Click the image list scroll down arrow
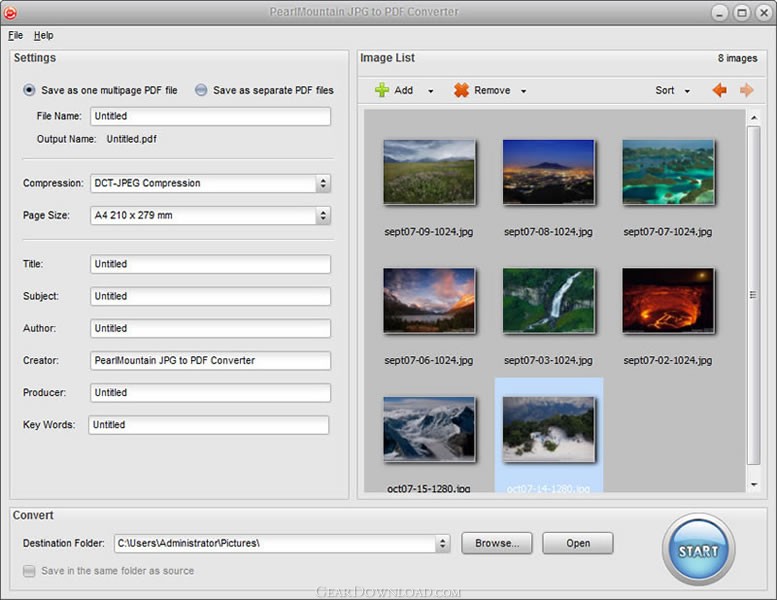Image resolution: width=777 pixels, height=600 pixels. pos(753,484)
